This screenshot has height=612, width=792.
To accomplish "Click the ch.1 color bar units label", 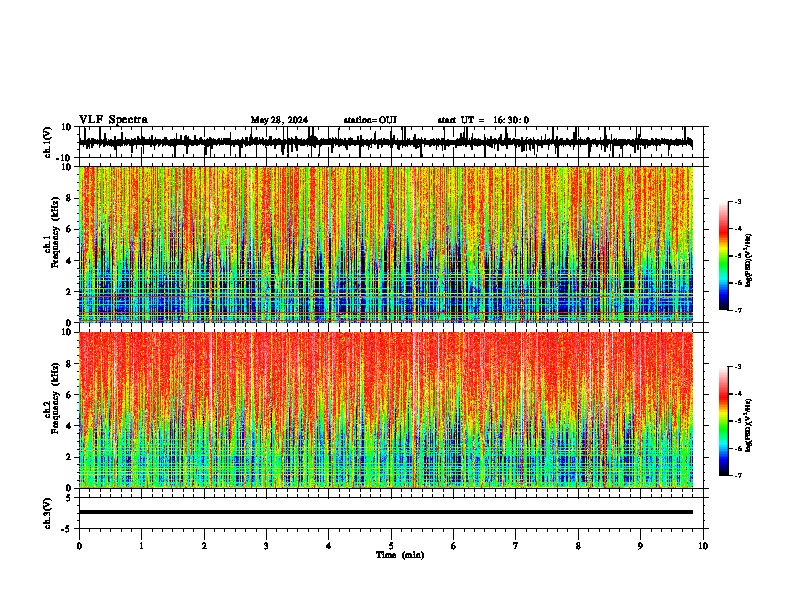I will pos(749,261).
